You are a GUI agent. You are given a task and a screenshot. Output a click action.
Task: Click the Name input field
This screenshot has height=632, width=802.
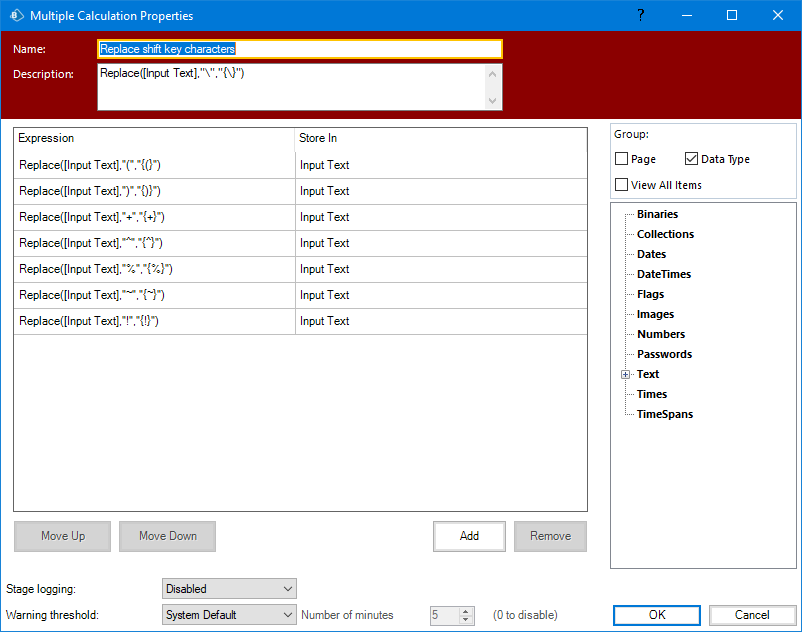[x=300, y=48]
